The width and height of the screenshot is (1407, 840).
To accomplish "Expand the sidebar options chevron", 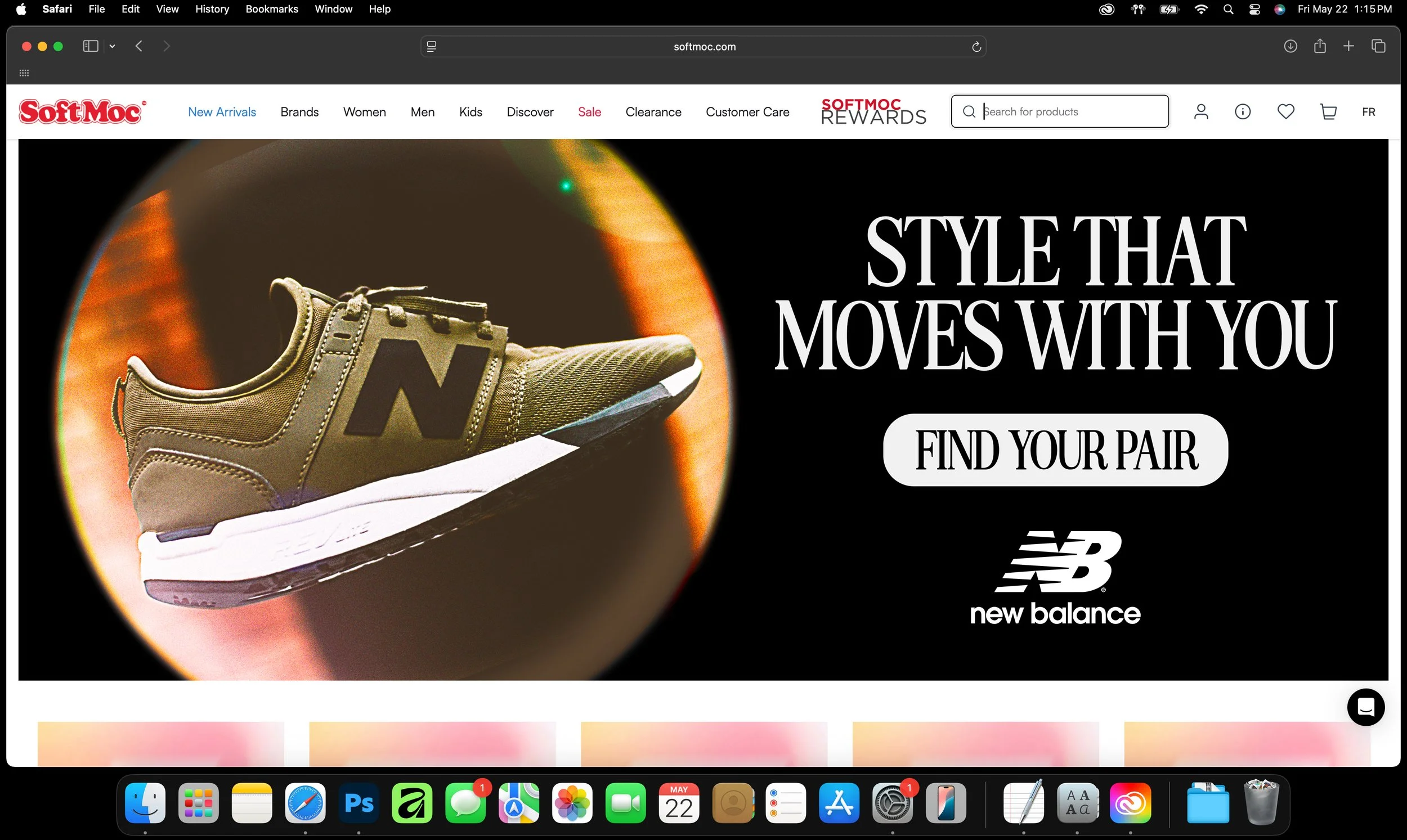I will click(x=112, y=46).
